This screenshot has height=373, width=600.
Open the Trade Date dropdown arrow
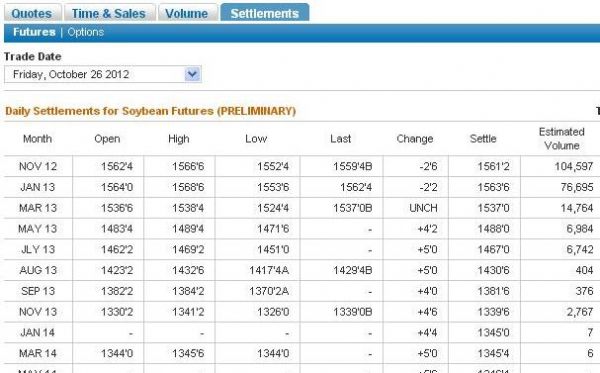point(192,74)
